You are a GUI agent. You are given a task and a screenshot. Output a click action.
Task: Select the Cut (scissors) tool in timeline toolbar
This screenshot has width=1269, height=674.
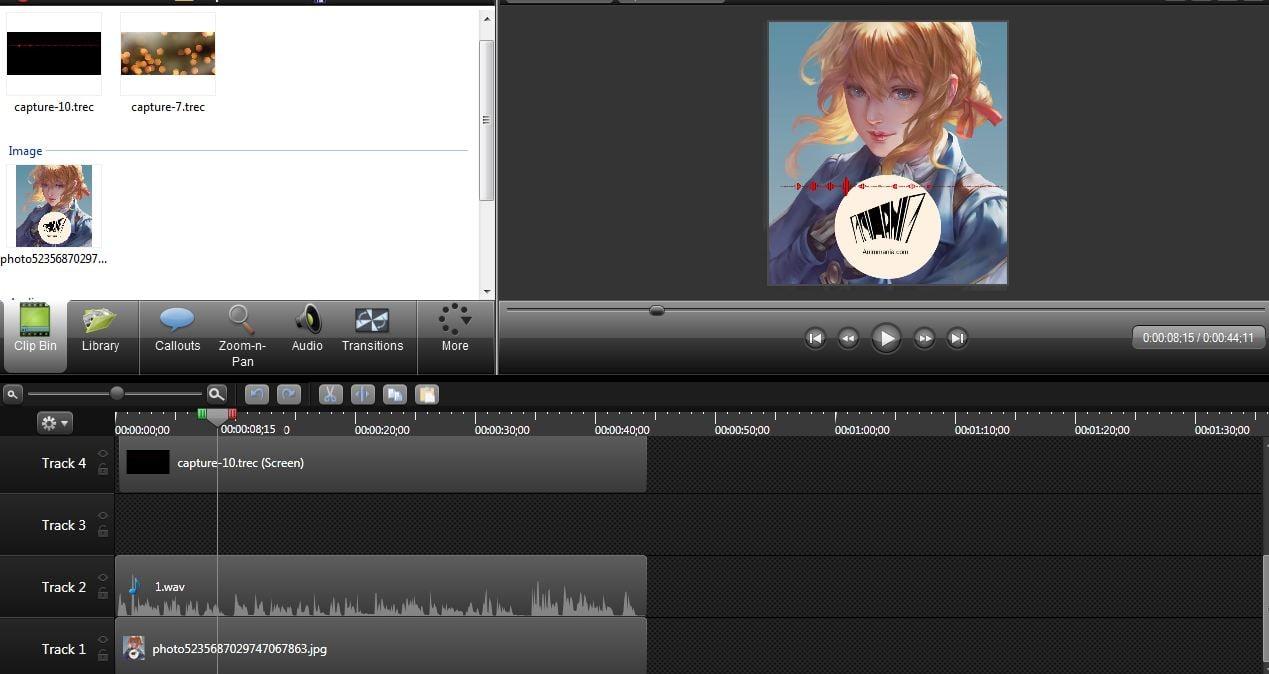330,394
